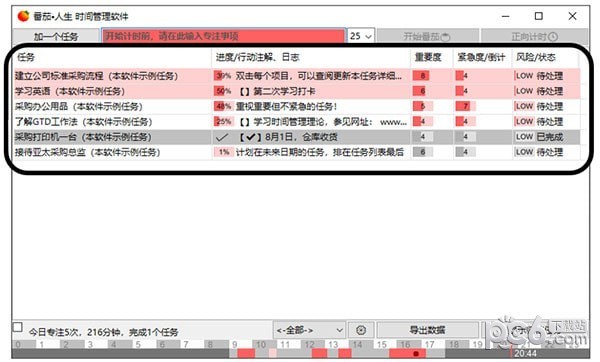Click the checkmark icon in 采购打印机一台 row
The width and height of the screenshot is (600, 362).
click(x=222, y=137)
